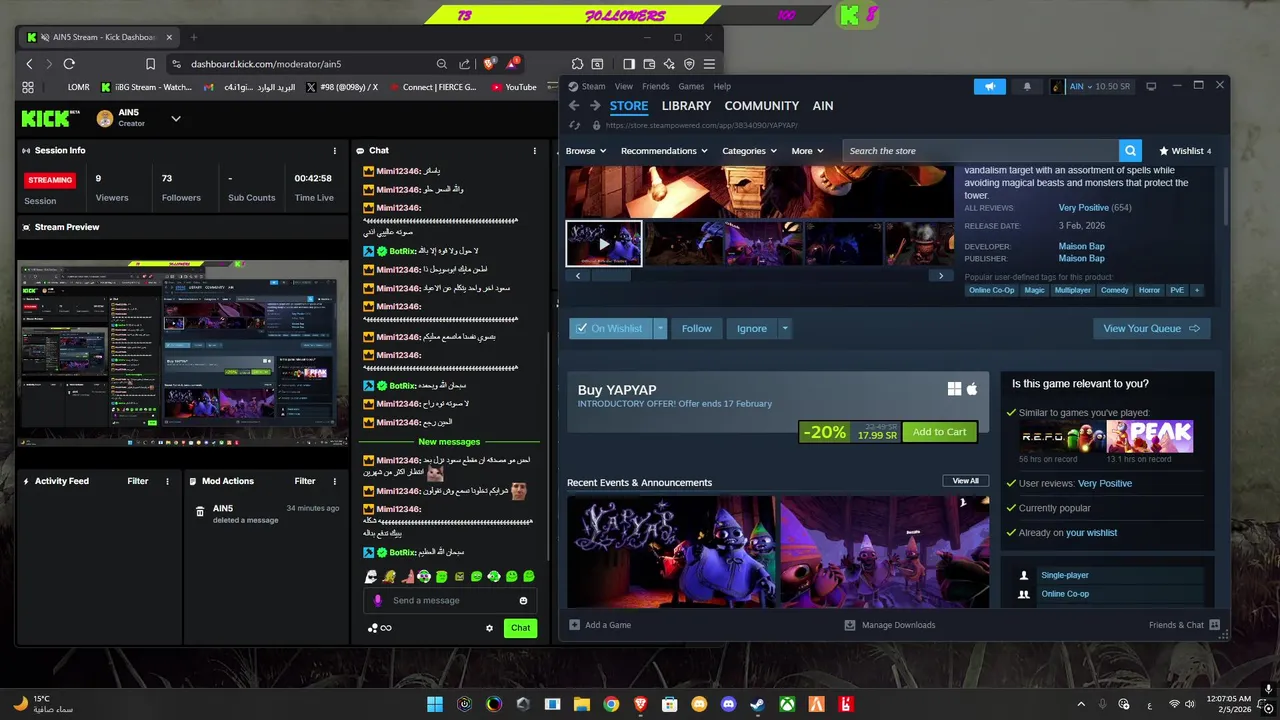This screenshot has height=720, width=1280.
Task: Go back using Steam's back arrow
Action: (x=574, y=106)
